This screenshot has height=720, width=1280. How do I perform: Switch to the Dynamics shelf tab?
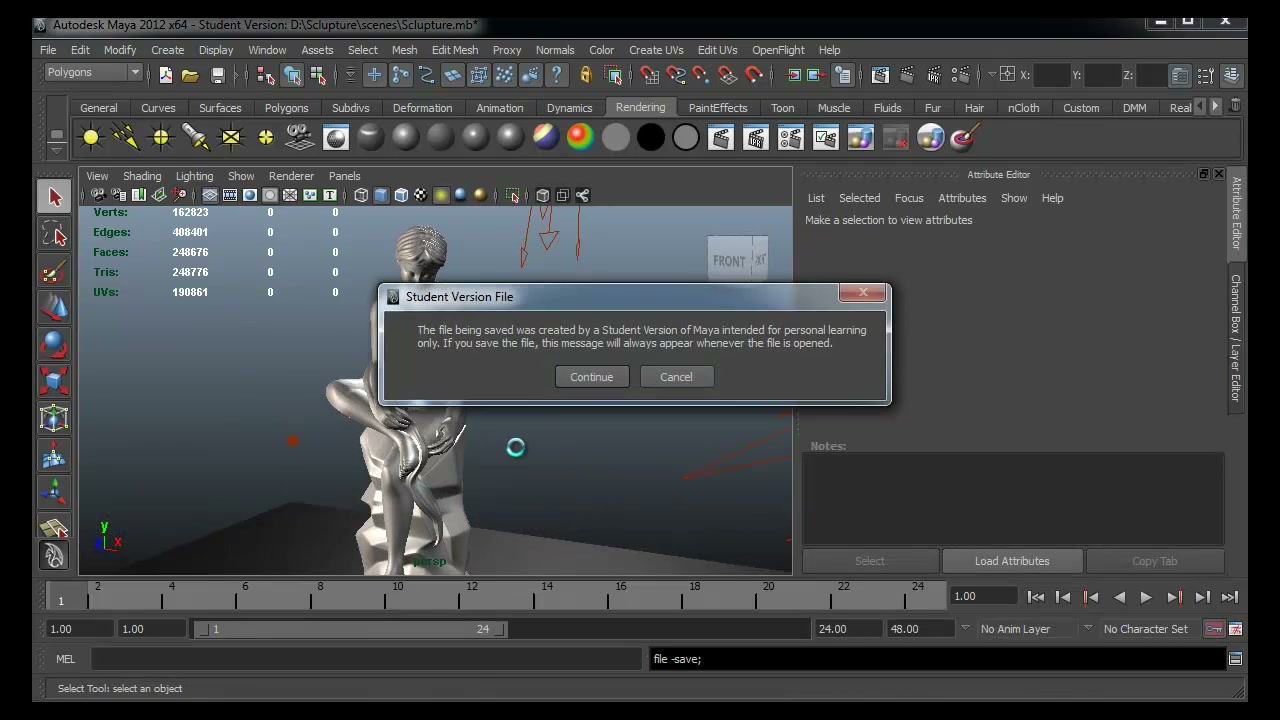(569, 108)
